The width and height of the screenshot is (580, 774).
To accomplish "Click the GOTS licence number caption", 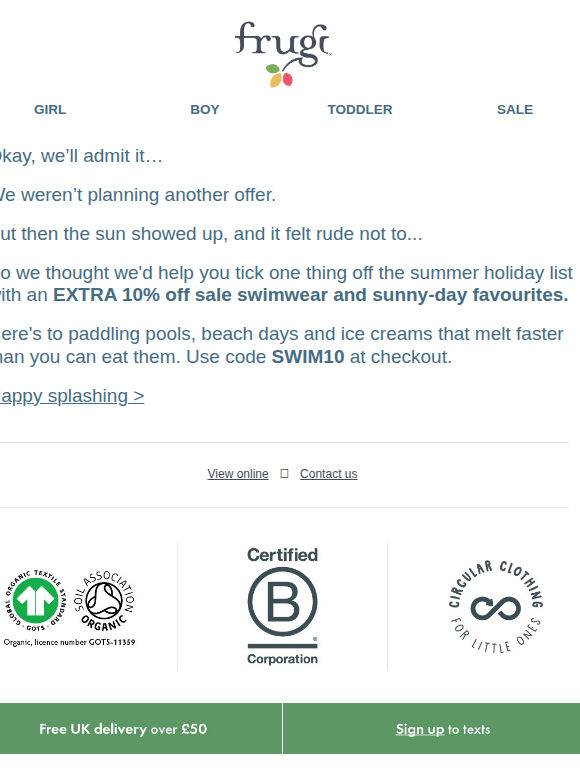I will pyautogui.click(x=69, y=642).
